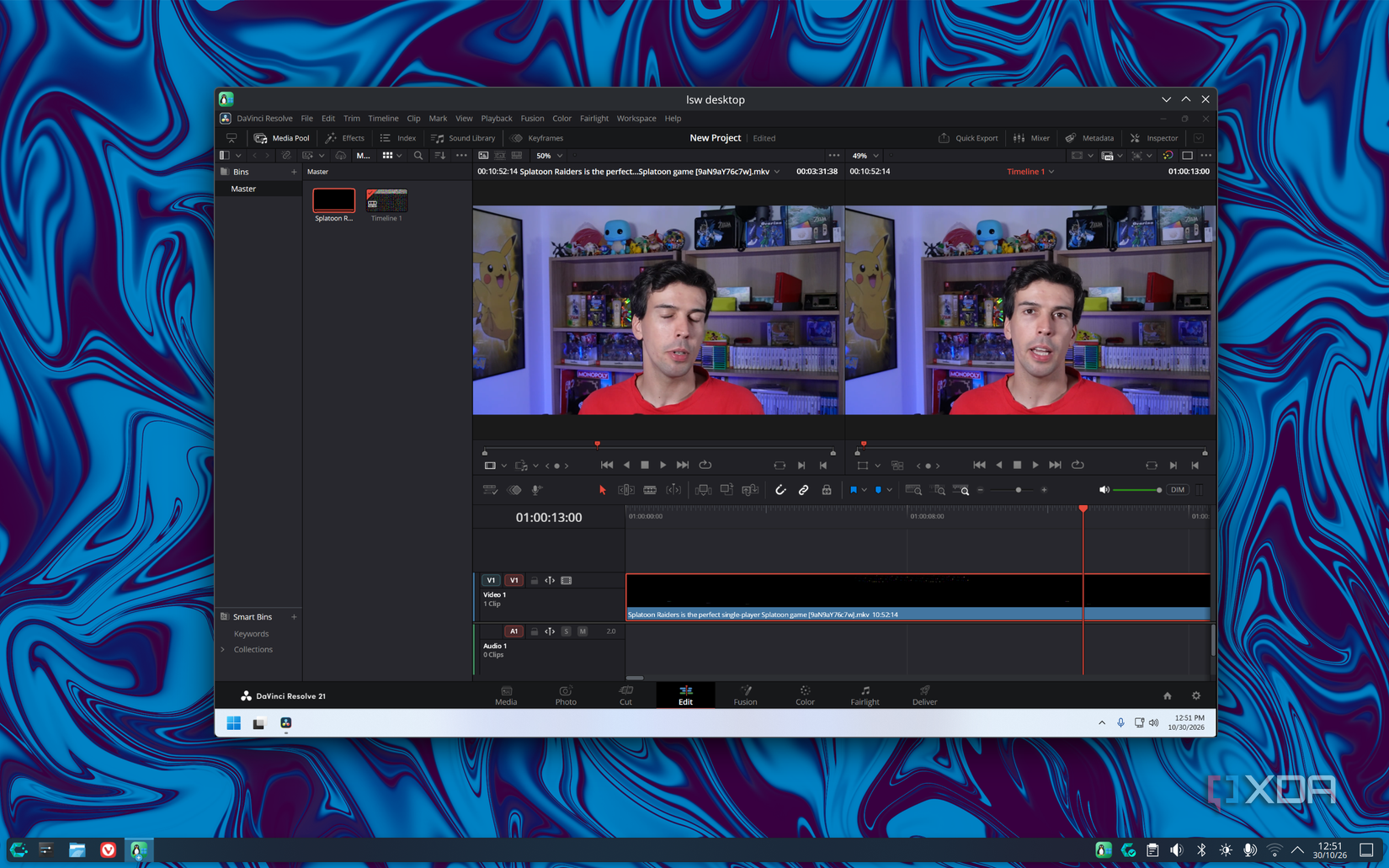Image resolution: width=1389 pixels, height=868 pixels.
Task: Switch to the Fairlight page tab
Action: [865, 695]
